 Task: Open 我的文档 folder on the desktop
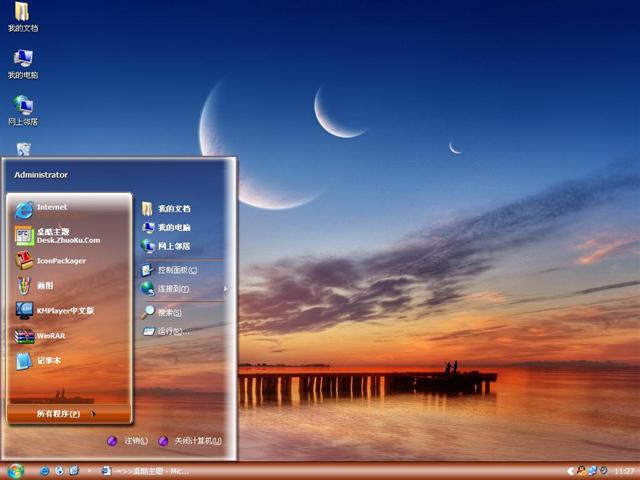tap(22, 13)
